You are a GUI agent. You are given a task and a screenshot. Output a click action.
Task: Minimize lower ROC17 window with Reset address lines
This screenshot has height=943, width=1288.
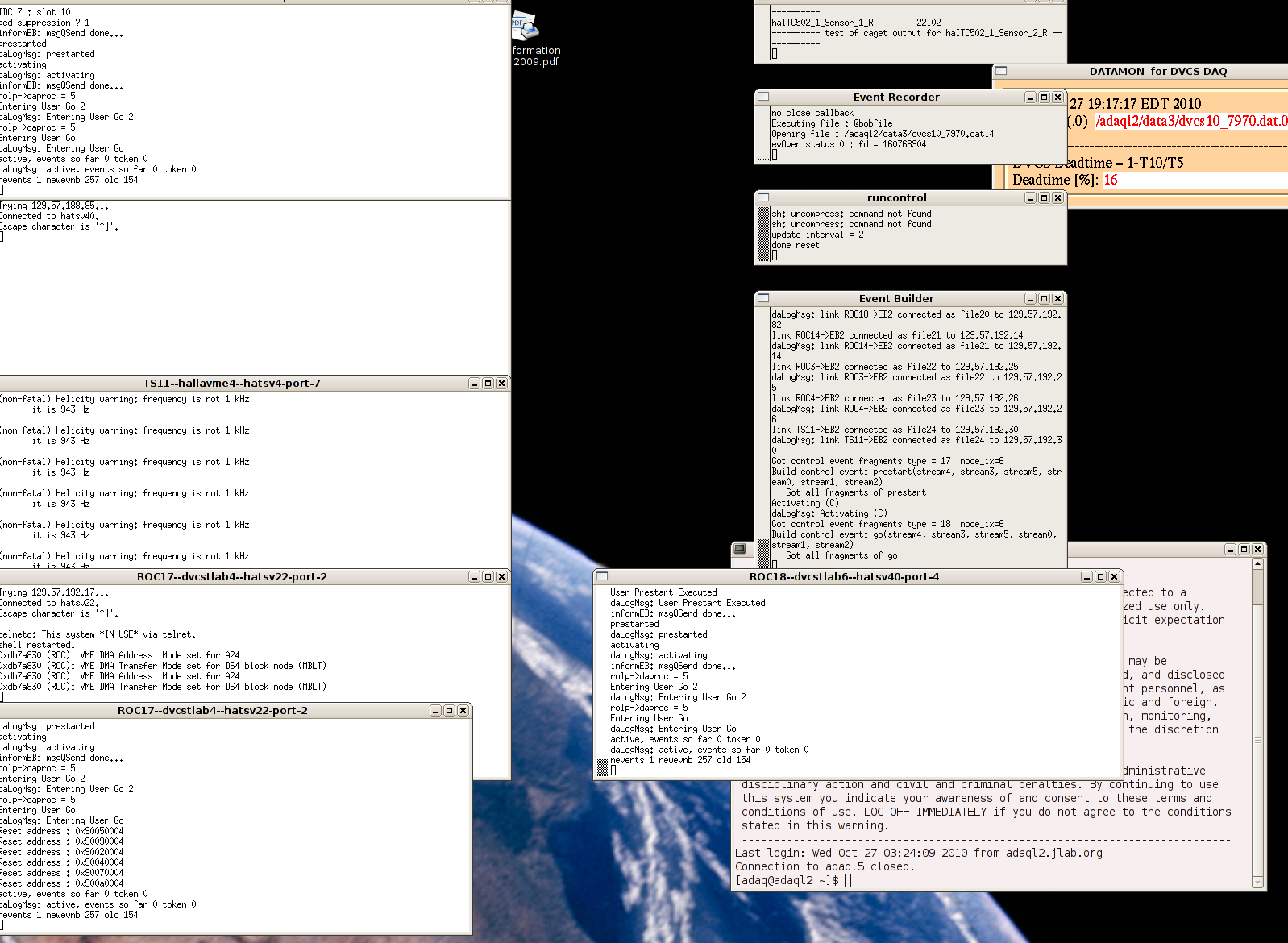[x=435, y=711]
